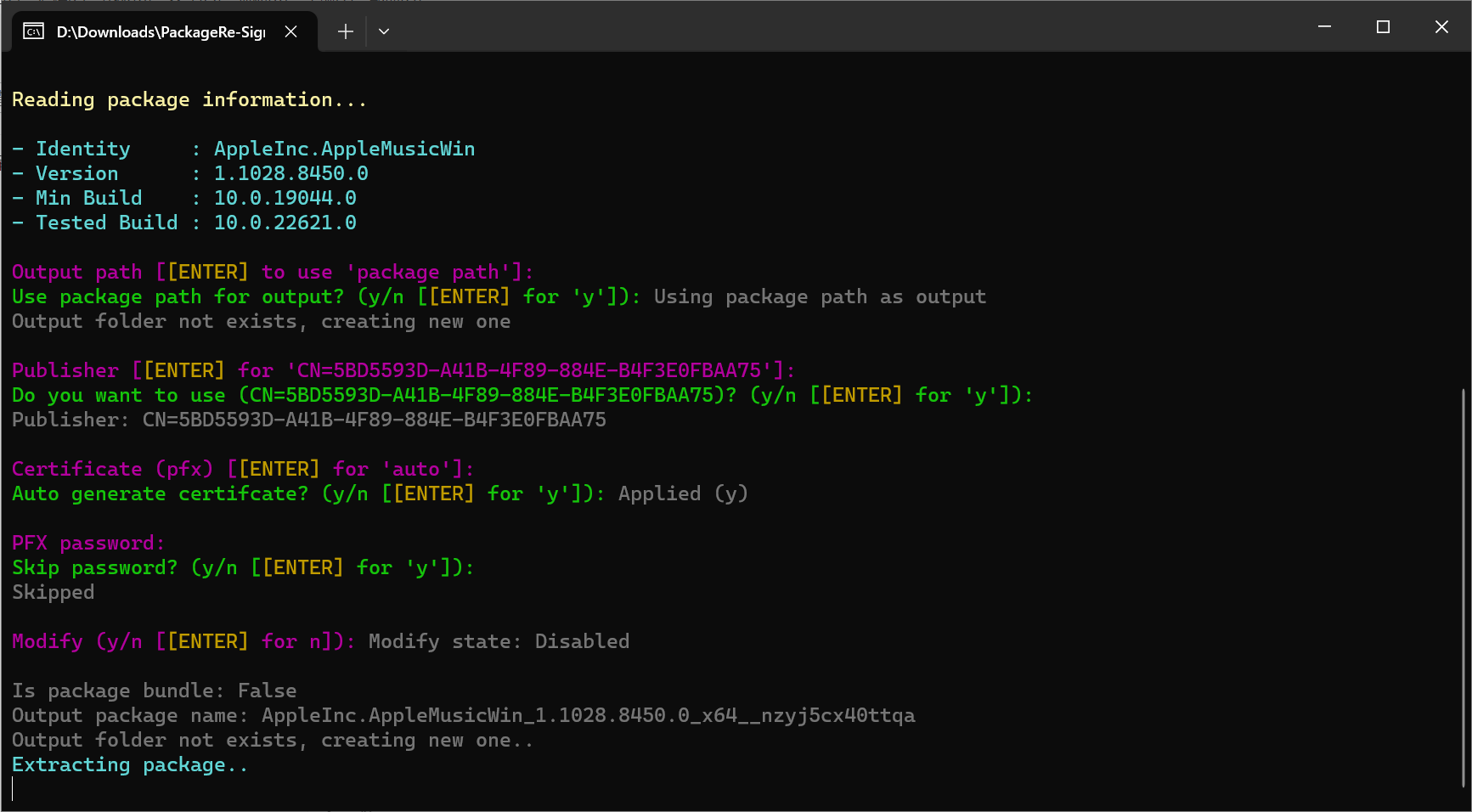Open a new terminal tab with plus
The image size is (1472, 812).
345,31
